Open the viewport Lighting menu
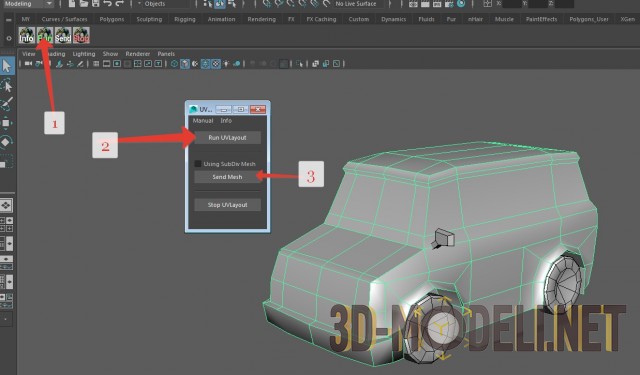The height and width of the screenshot is (375, 640). [84, 54]
